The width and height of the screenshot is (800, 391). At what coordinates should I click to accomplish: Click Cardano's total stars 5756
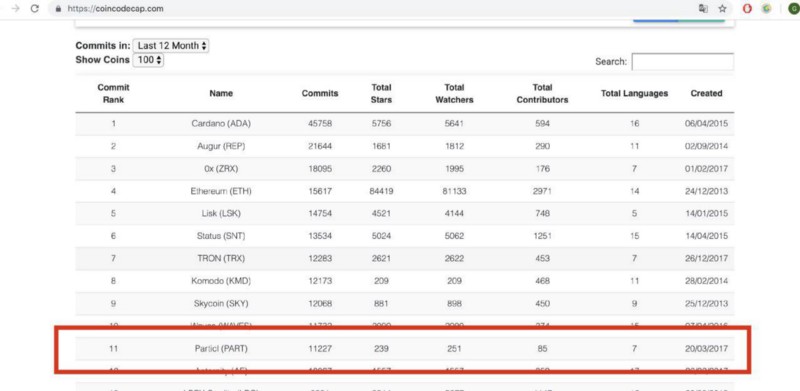tap(381, 124)
